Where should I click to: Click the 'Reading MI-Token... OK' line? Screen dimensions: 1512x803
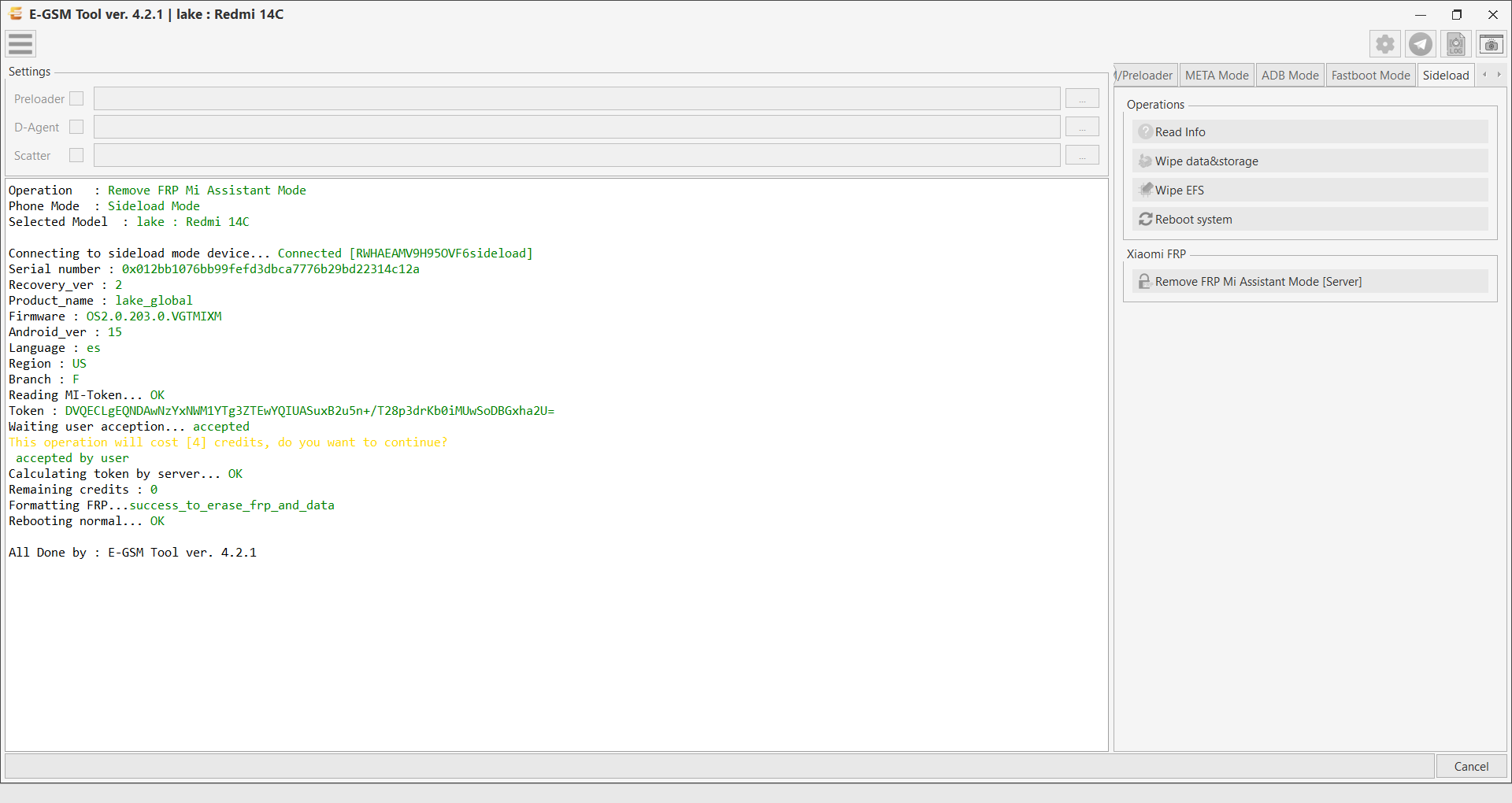pyautogui.click(x=87, y=395)
